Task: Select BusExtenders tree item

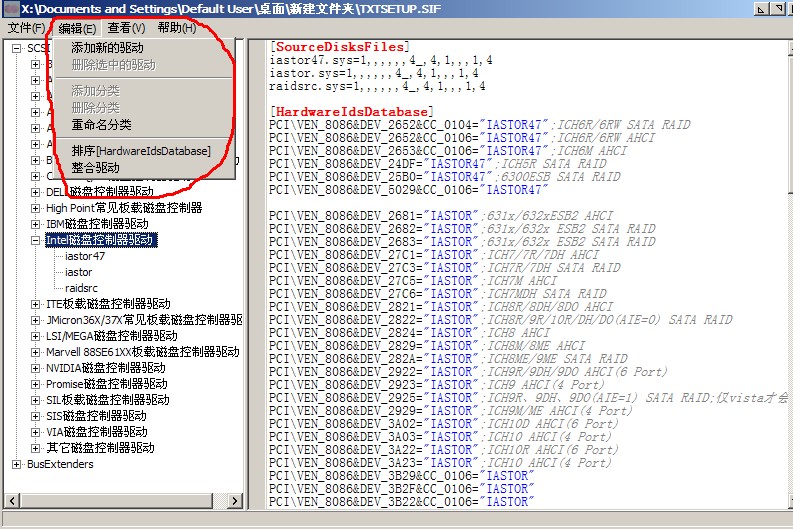Action: point(60,464)
